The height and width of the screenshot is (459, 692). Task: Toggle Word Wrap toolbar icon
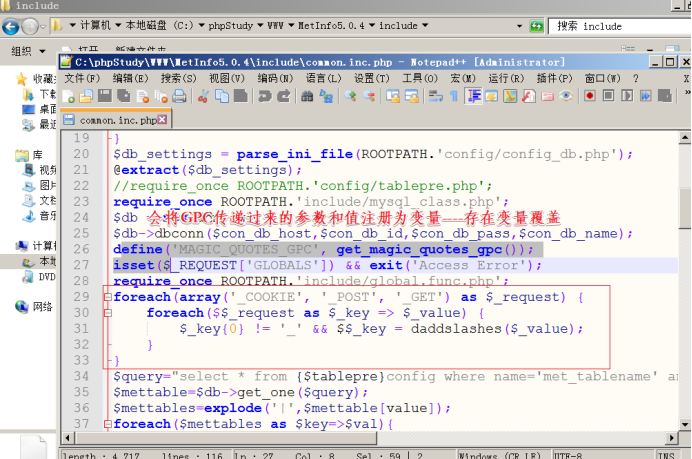tap(436, 96)
